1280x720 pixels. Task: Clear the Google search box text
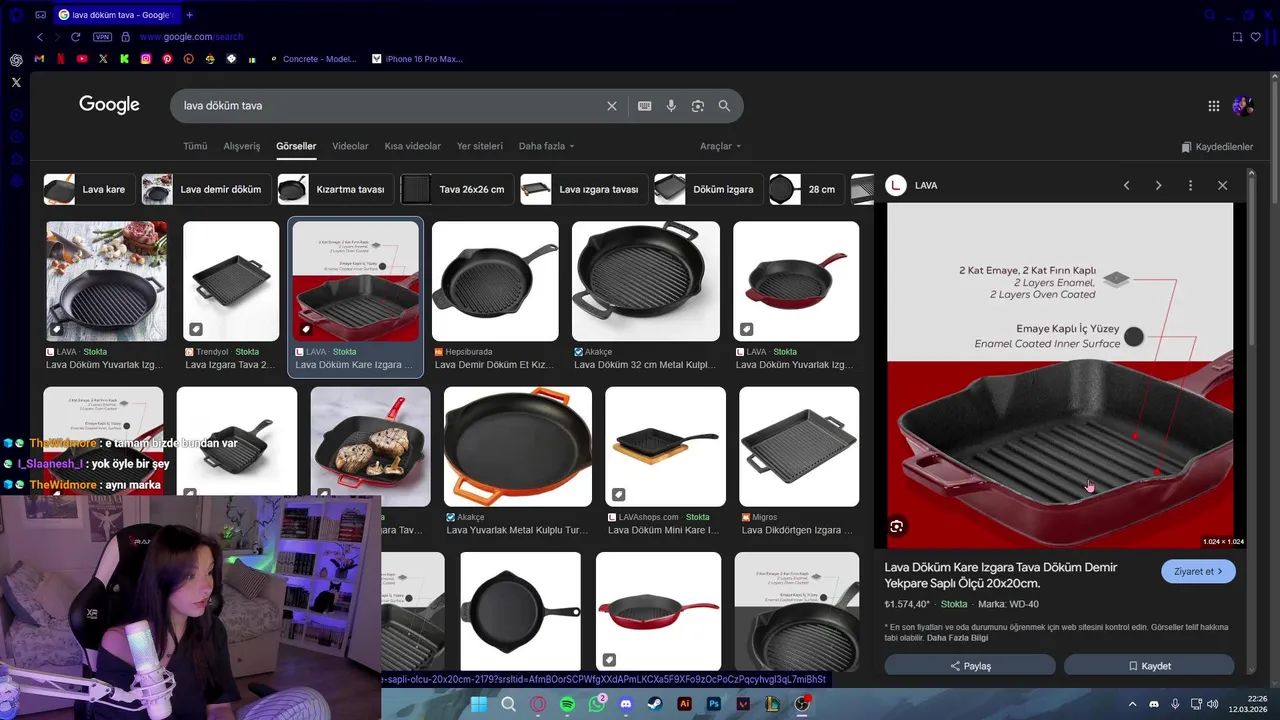pyautogui.click(x=612, y=106)
